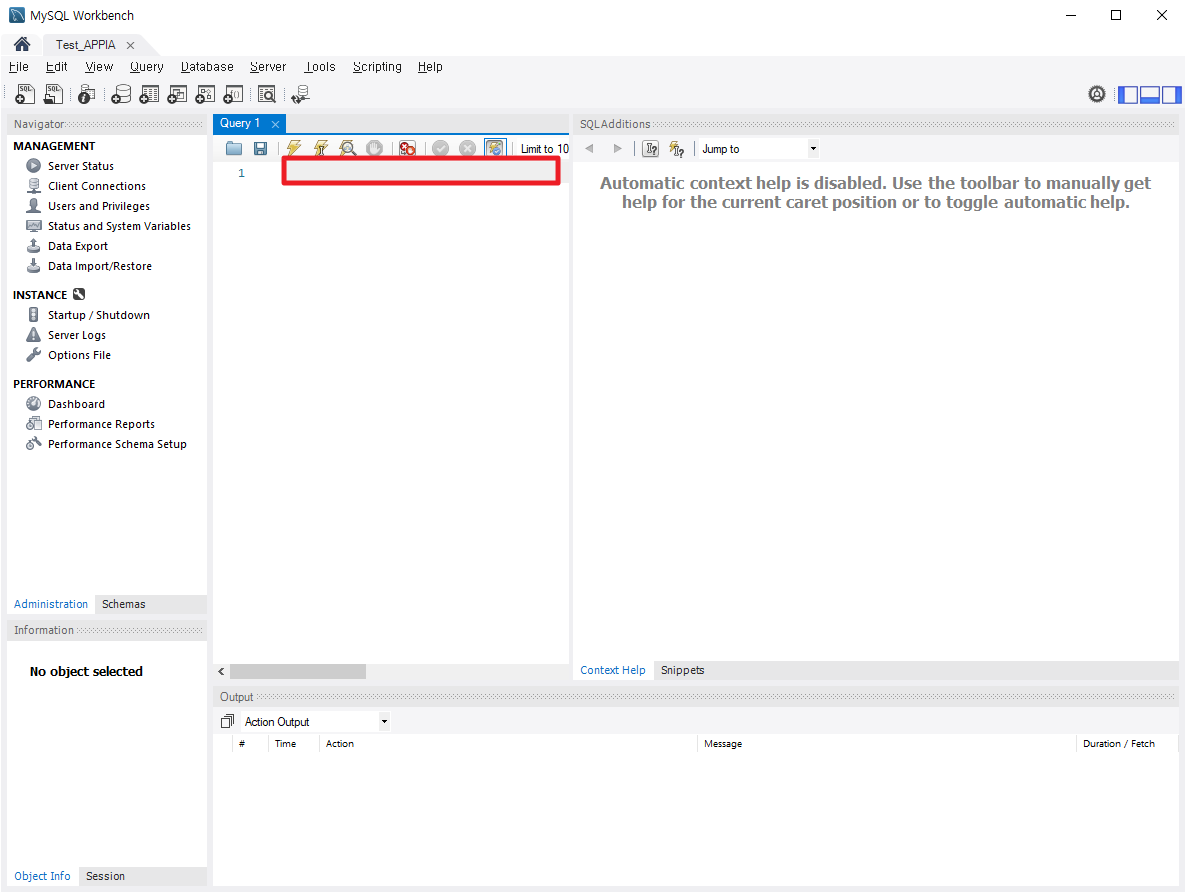The image size is (1186, 893).
Task: Select the Context Help tab
Action: [613, 670]
